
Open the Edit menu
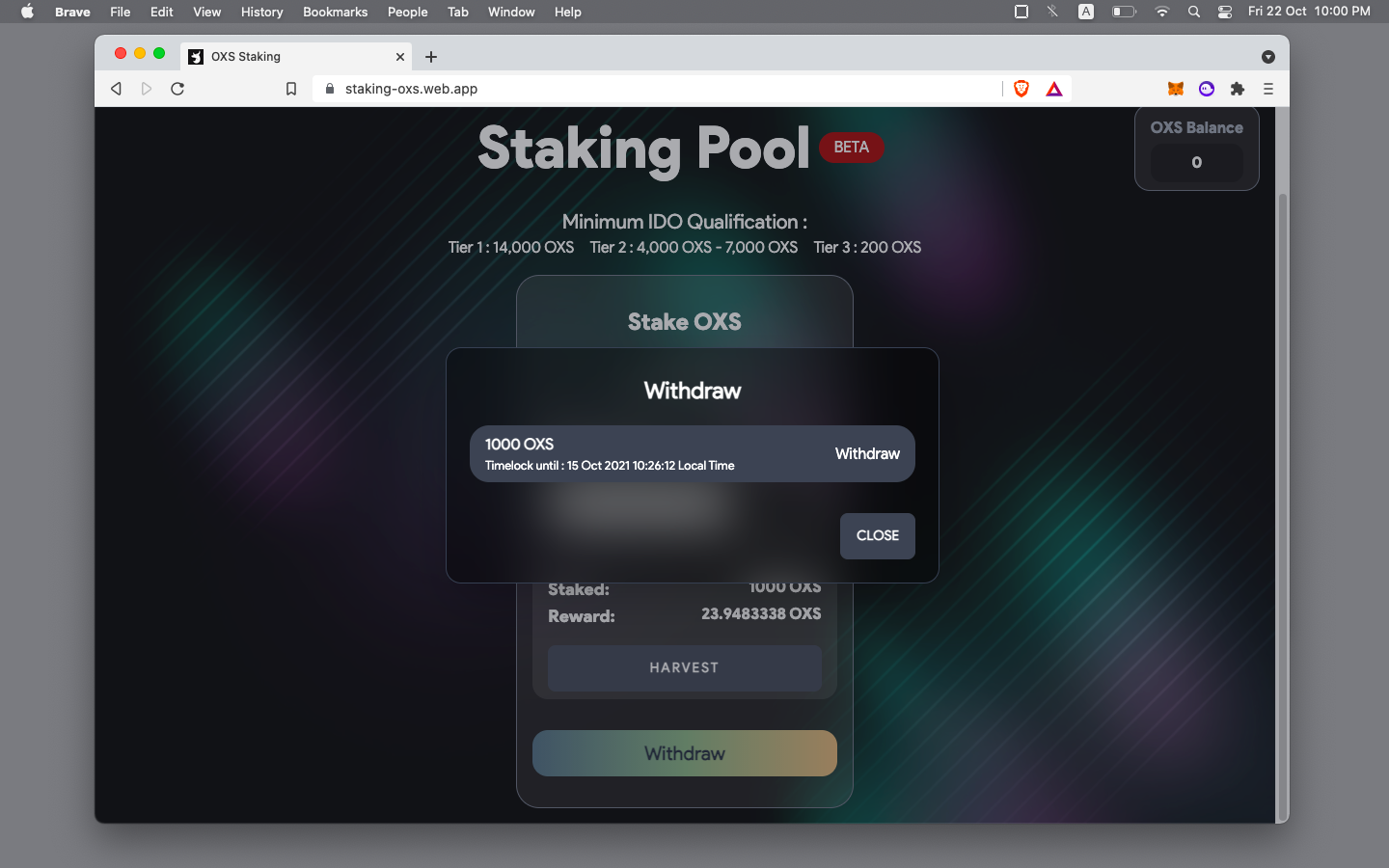(x=162, y=12)
